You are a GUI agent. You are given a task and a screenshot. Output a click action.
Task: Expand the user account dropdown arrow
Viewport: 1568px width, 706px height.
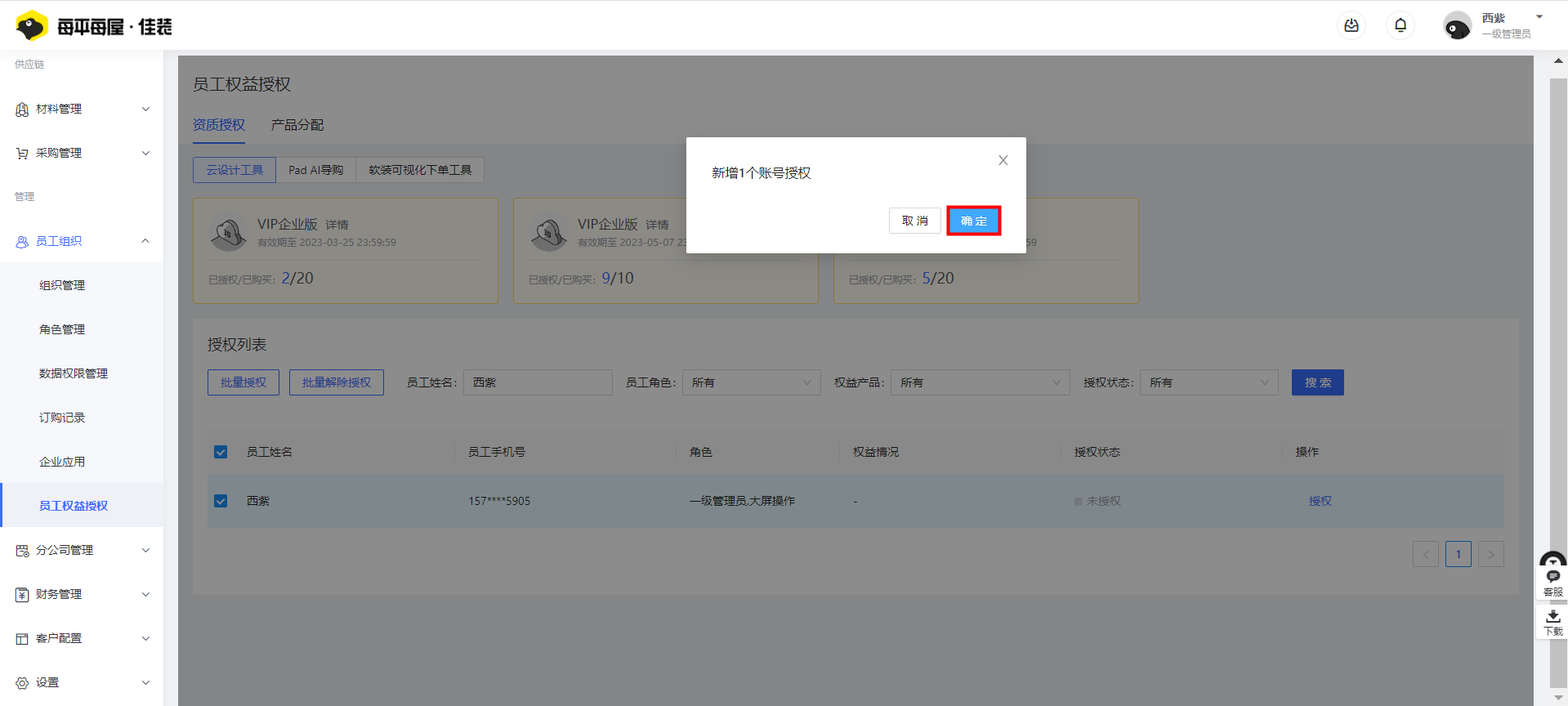[1539, 17]
